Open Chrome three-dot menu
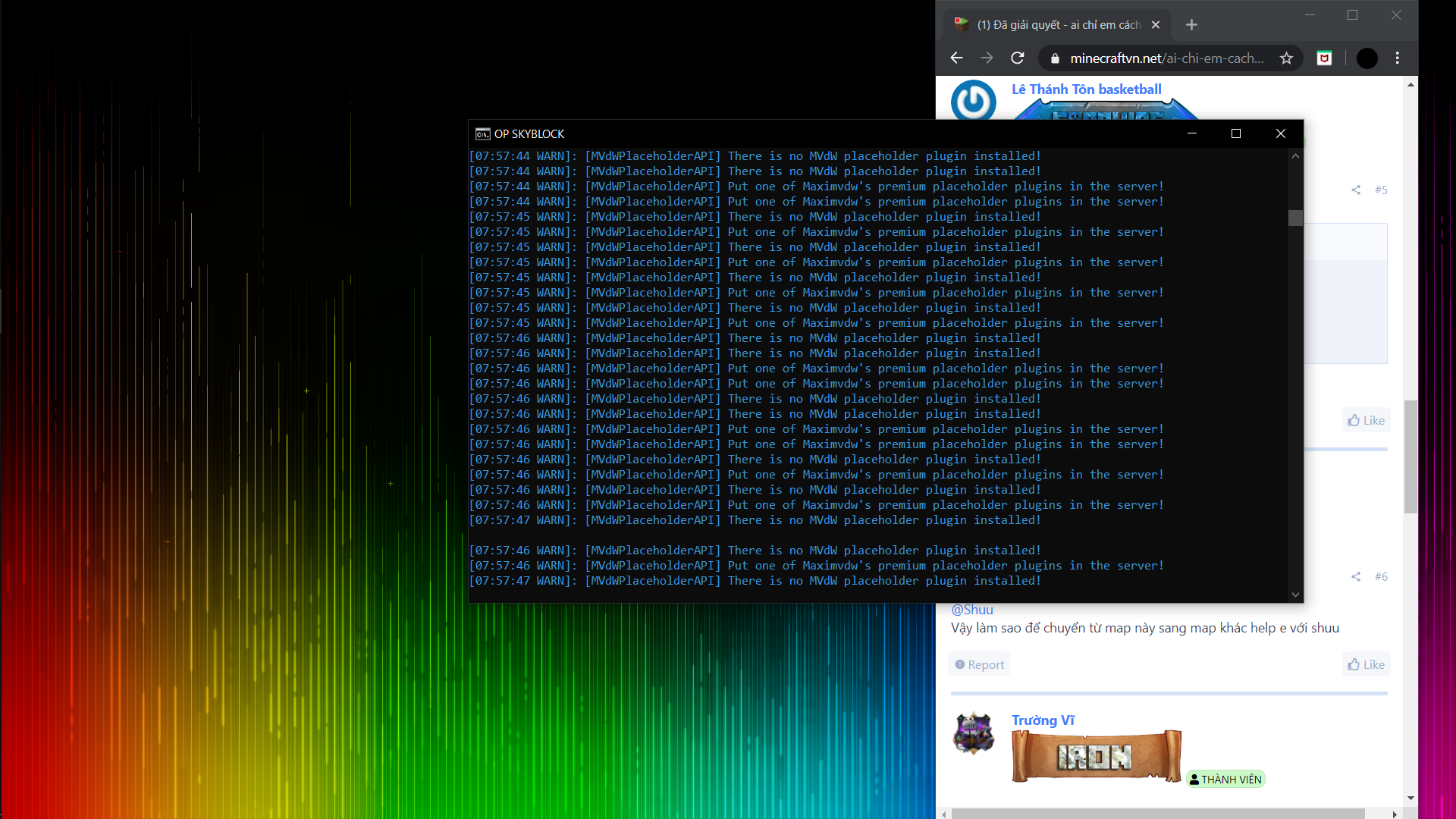Screen dimensions: 1456x819 [1397, 58]
